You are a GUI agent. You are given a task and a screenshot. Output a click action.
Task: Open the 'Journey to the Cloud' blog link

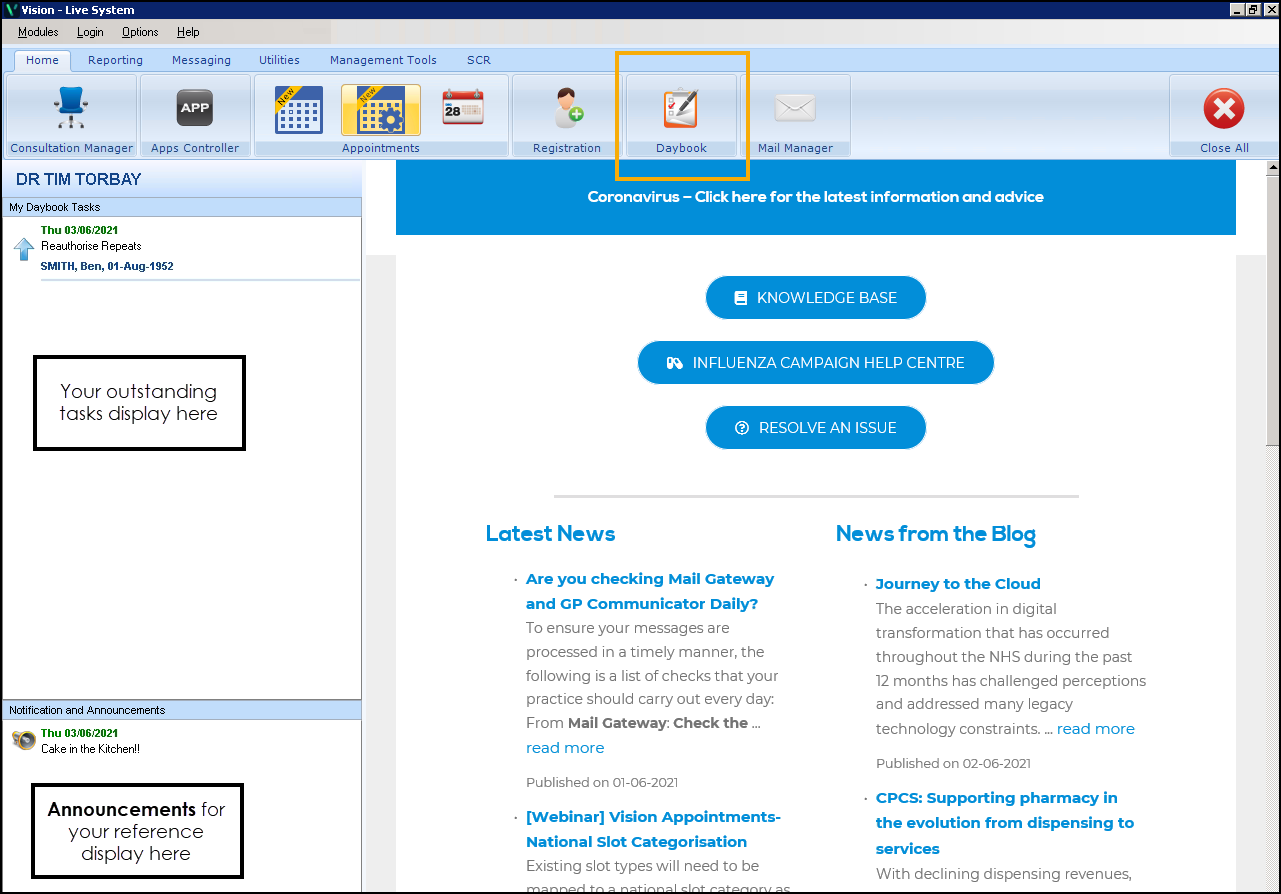point(957,584)
